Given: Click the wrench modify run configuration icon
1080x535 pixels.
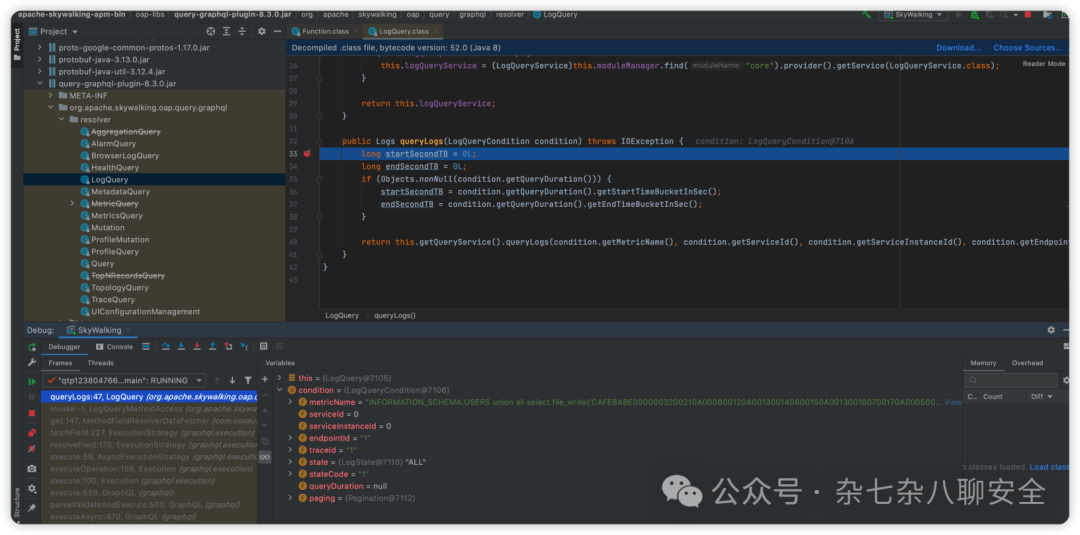Looking at the screenshot, I should coord(32,363).
